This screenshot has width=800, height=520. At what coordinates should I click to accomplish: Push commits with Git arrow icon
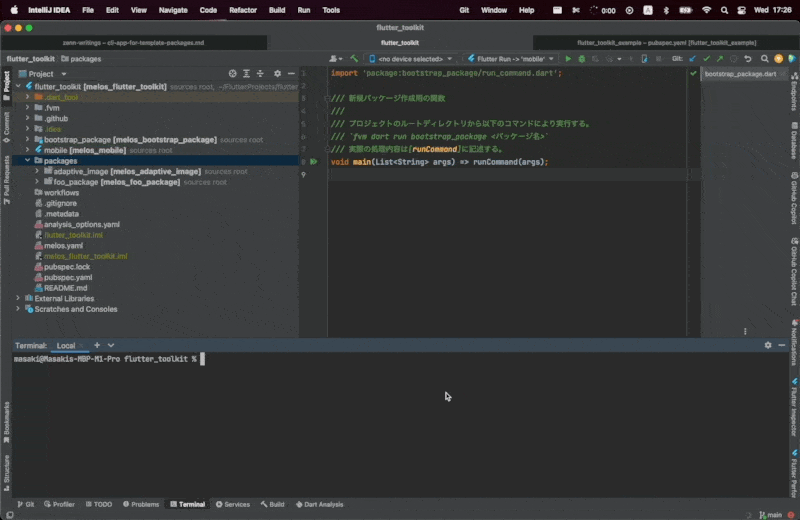[x=720, y=59]
